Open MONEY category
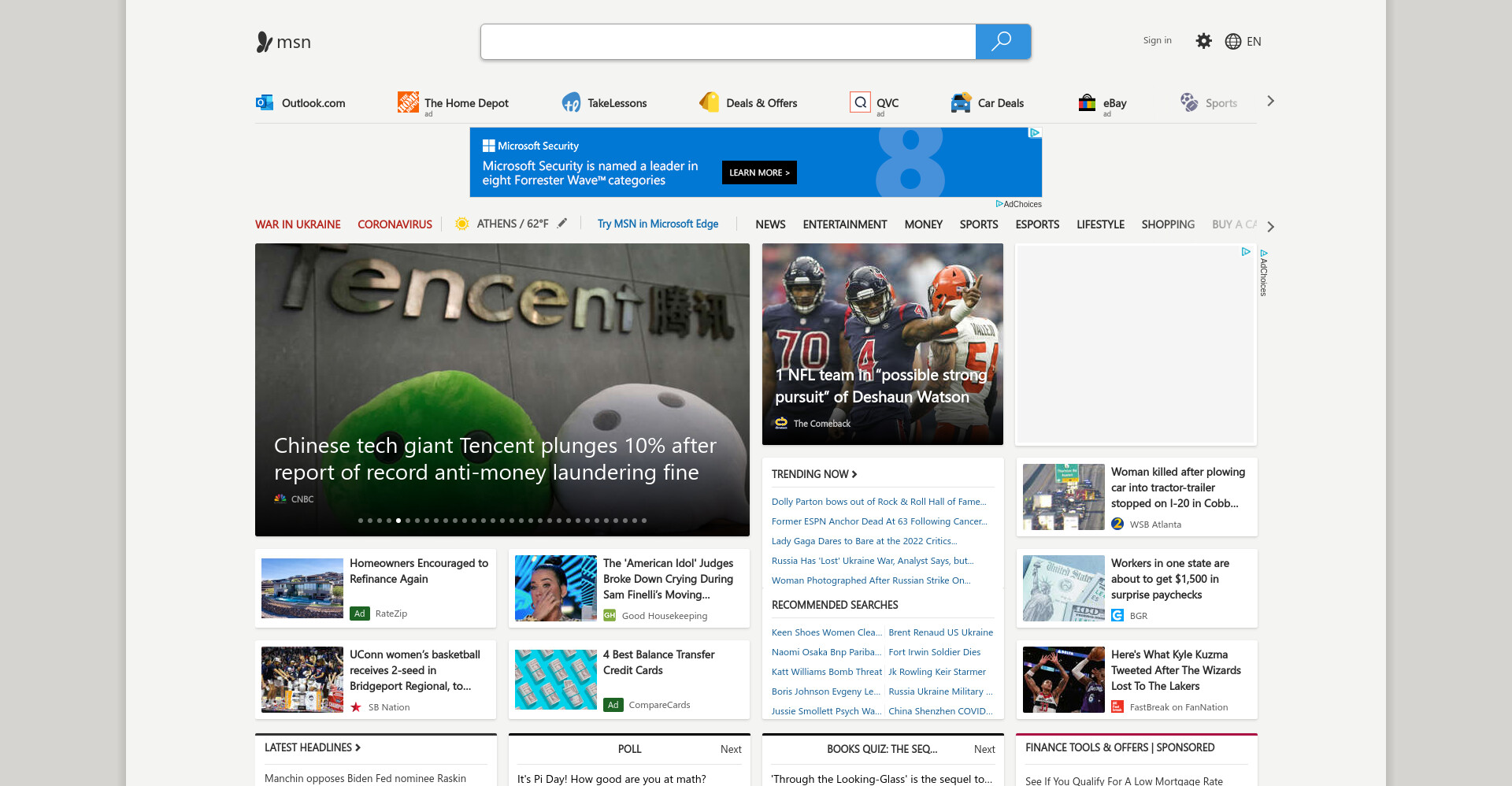 923,224
